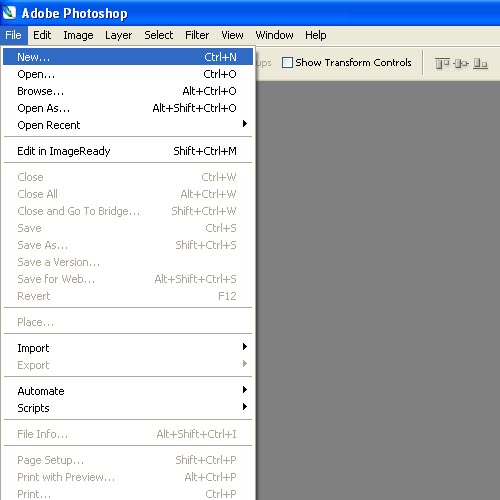The height and width of the screenshot is (500, 500).
Task: Click align vertical centers icon
Action: click(x=461, y=63)
